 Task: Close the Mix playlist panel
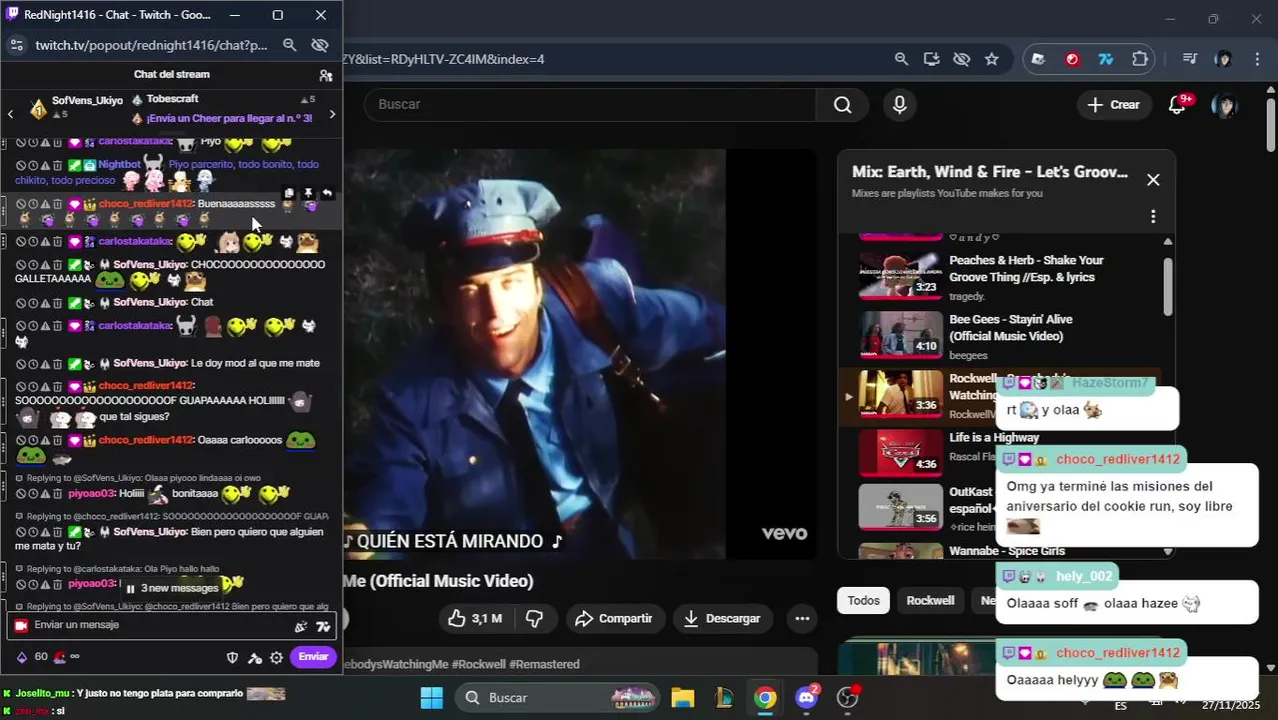[1153, 180]
